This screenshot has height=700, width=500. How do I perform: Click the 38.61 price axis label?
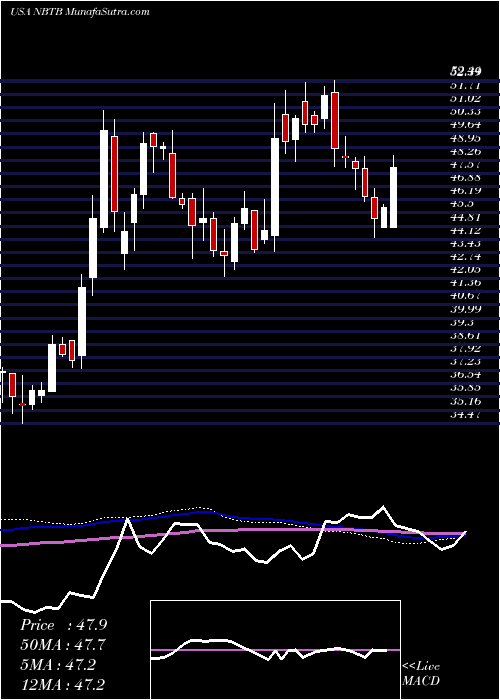(x=465, y=335)
